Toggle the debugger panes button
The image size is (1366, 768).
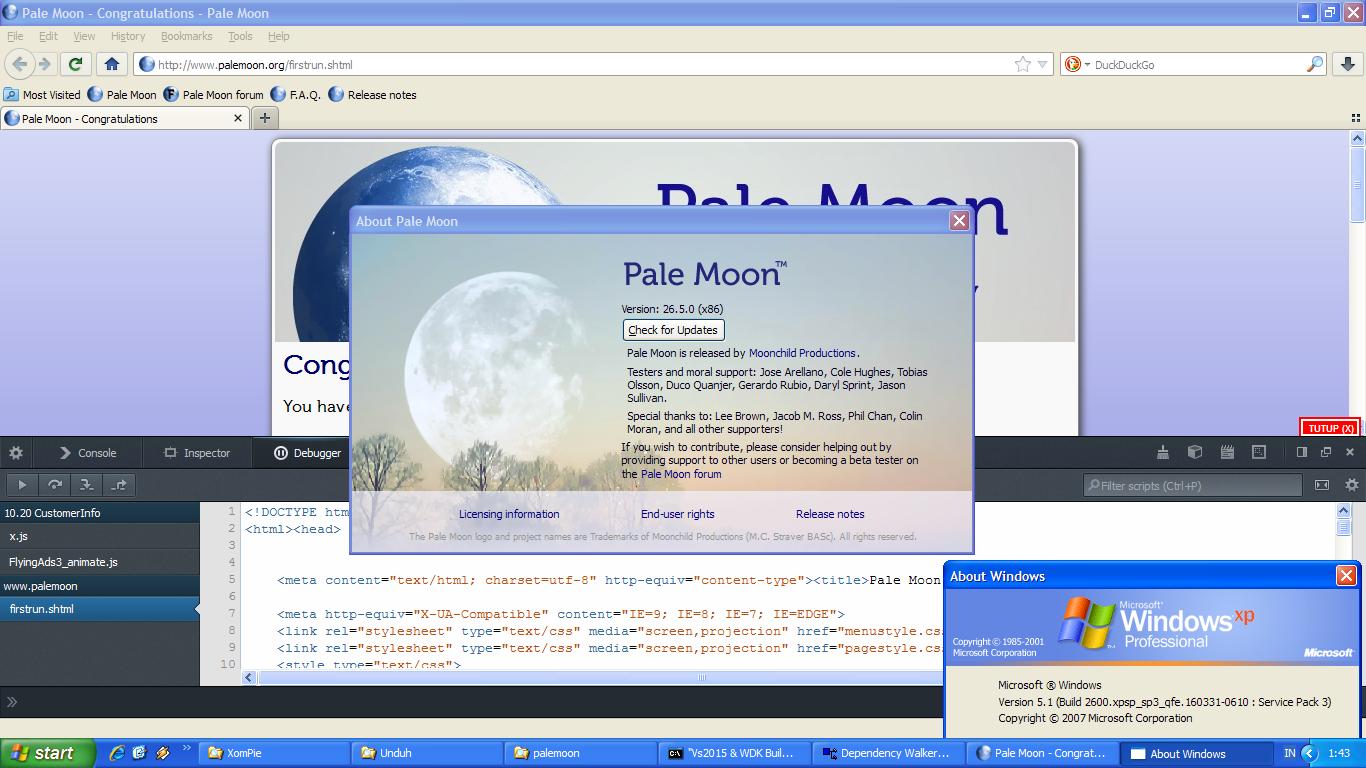point(1322,485)
